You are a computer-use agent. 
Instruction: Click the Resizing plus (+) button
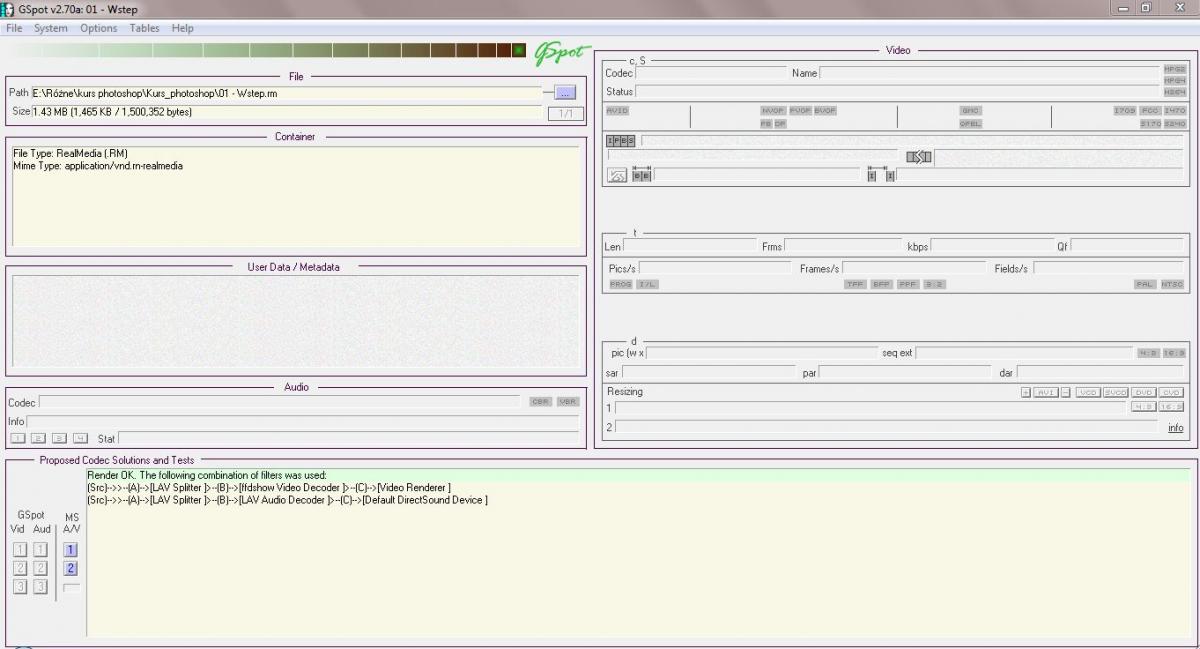tap(1026, 392)
